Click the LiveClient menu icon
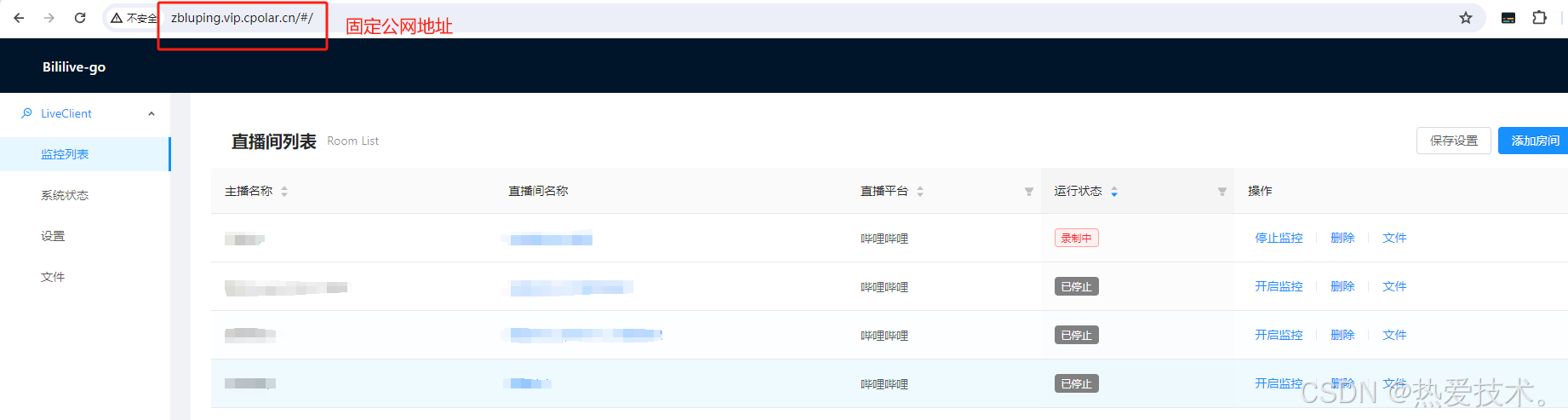This screenshot has height=420, width=1568. [x=27, y=113]
